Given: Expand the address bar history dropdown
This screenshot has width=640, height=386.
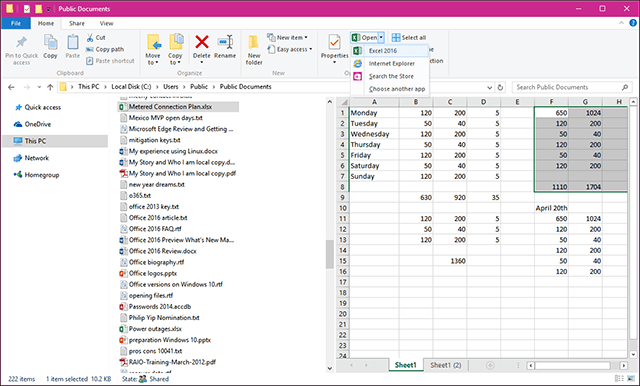Looking at the screenshot, I should point(489,87).
